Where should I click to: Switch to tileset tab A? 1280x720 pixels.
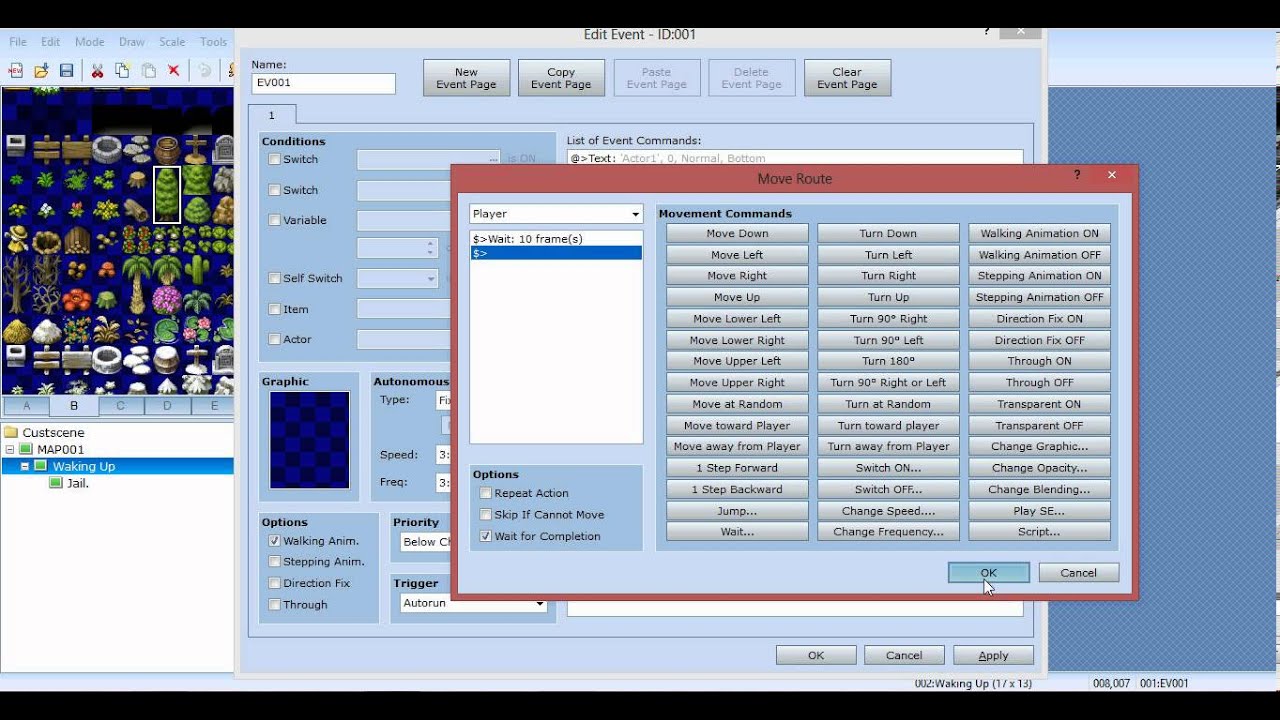tap(27, 406)
